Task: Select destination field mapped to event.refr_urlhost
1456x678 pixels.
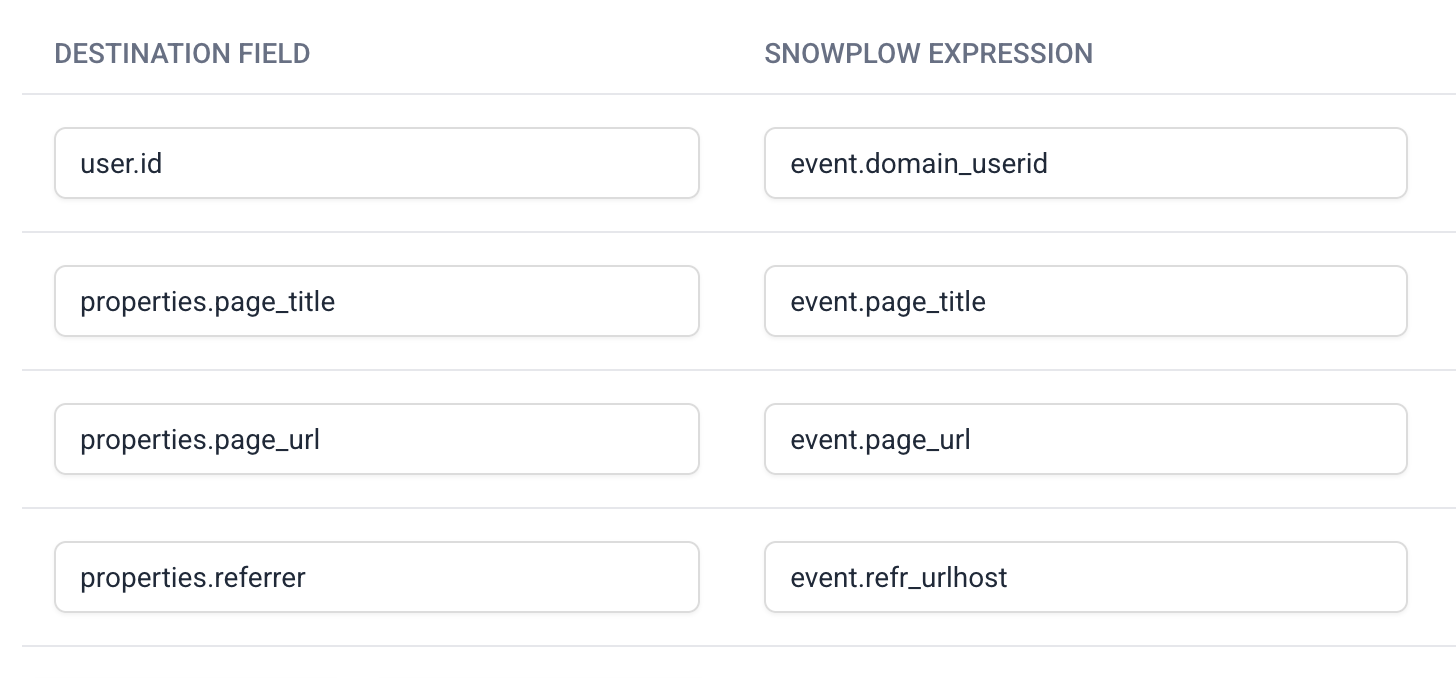Action: (x=376, y=577)
